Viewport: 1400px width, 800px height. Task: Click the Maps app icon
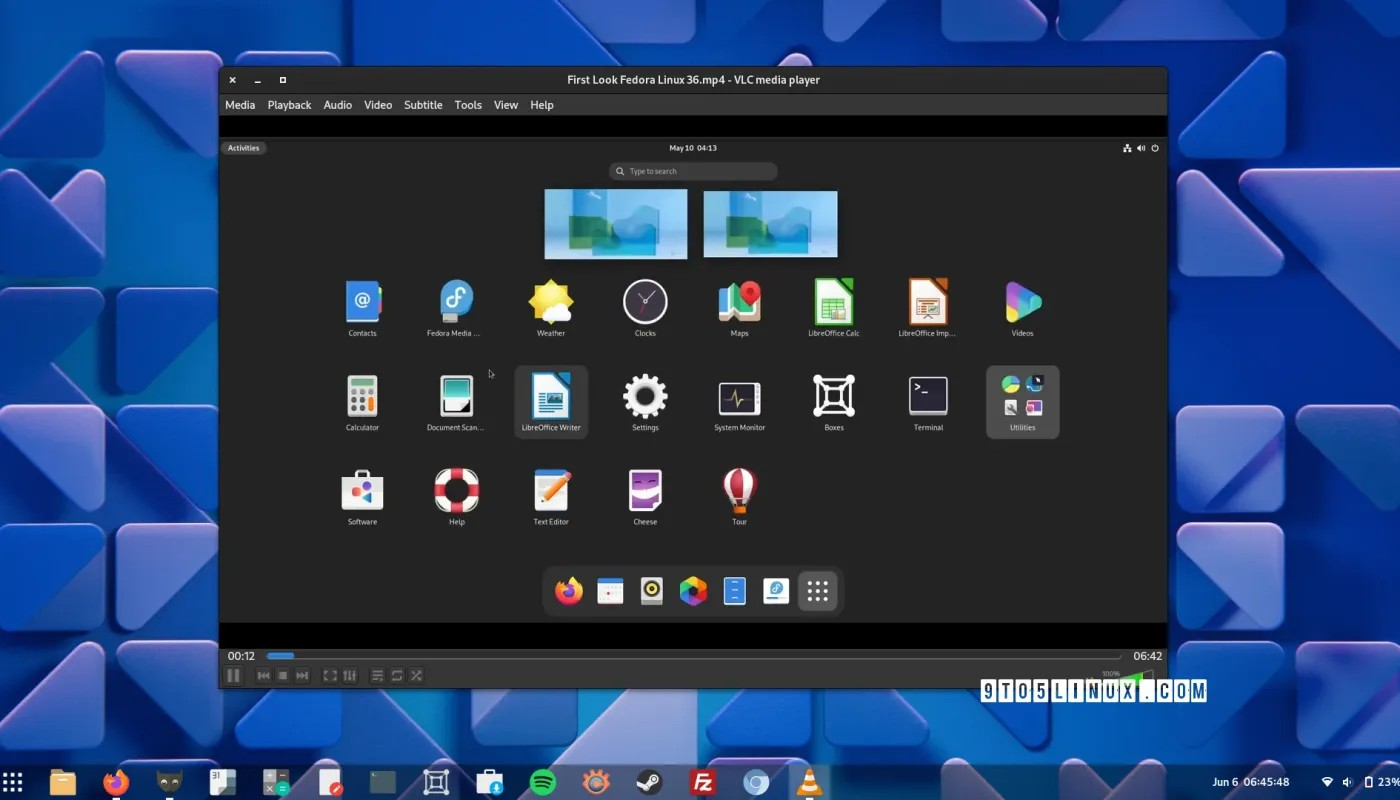(740, 301)
